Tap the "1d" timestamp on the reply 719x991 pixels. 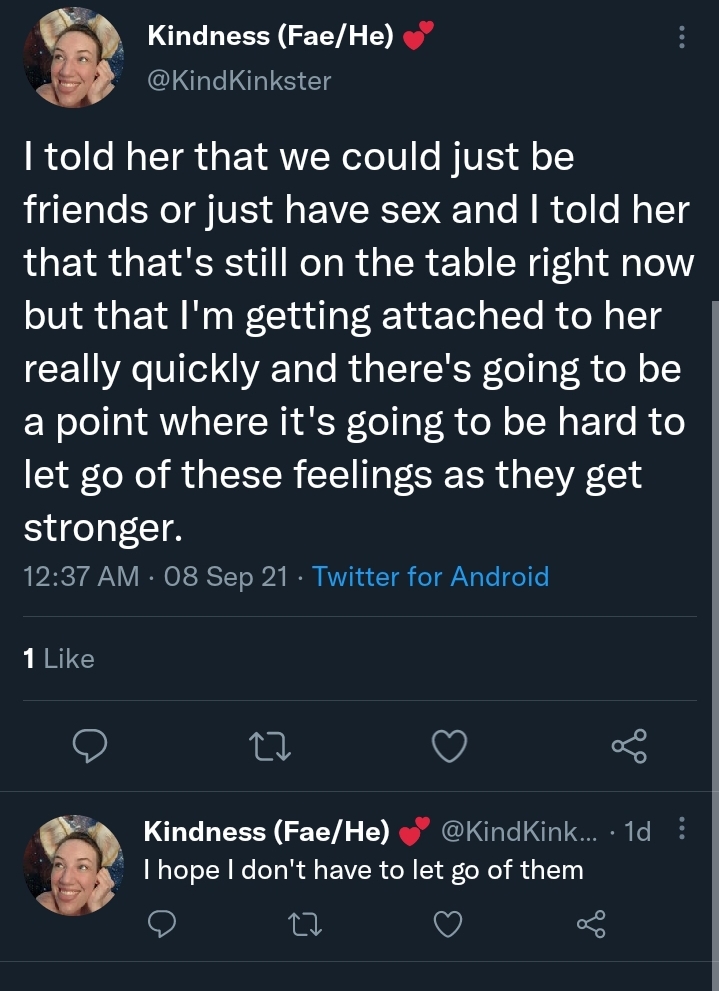[637, 832]
